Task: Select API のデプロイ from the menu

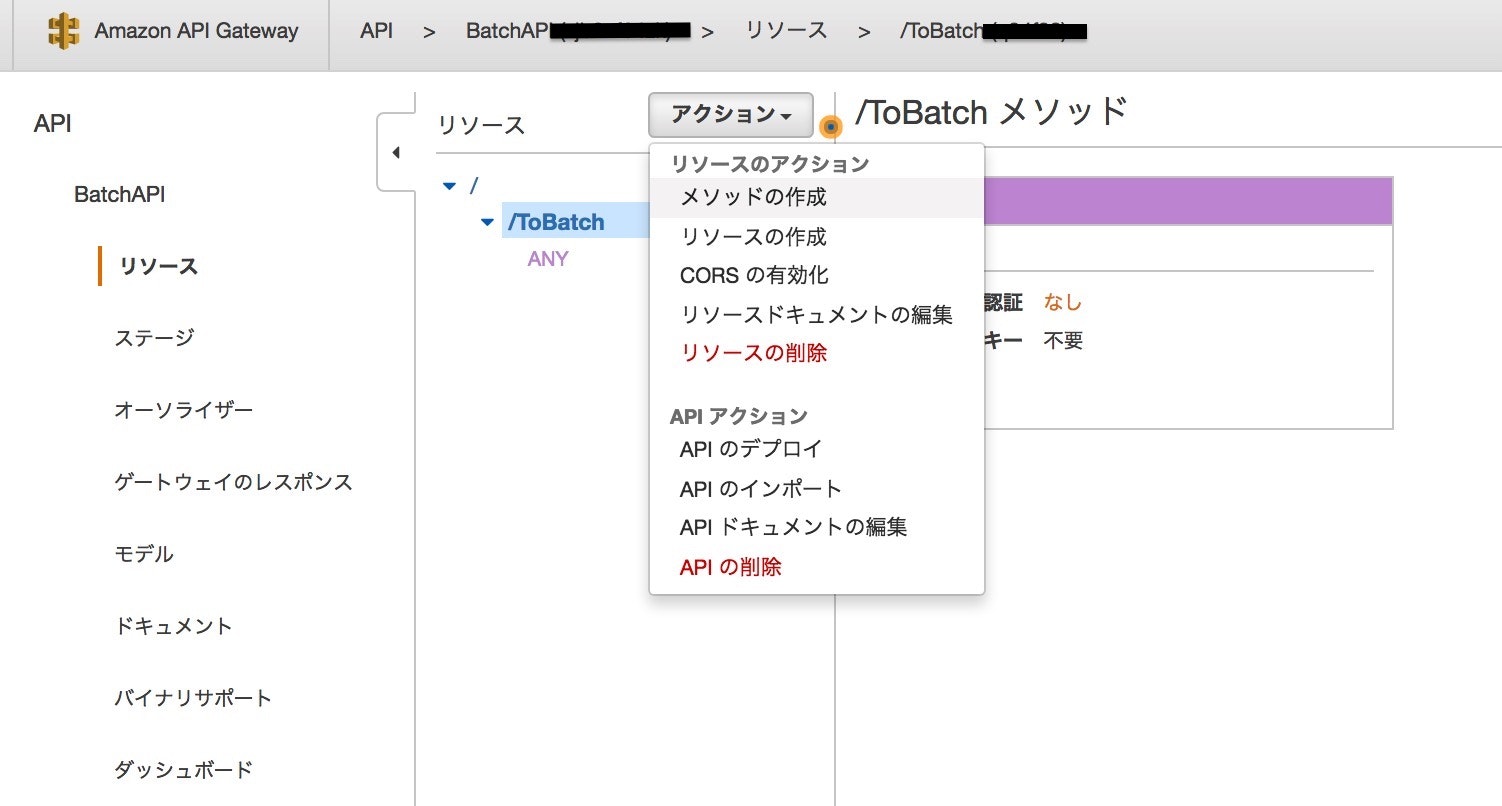Action: (x=817, y=450)
